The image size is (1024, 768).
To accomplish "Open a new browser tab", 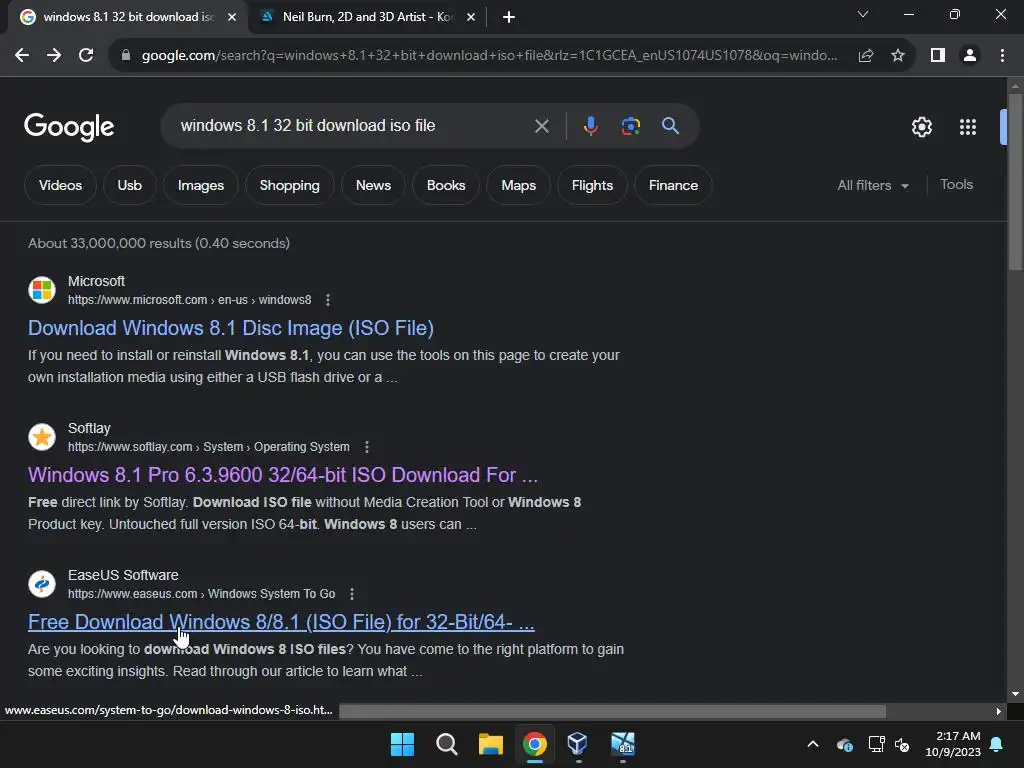I will pos(509,17).
